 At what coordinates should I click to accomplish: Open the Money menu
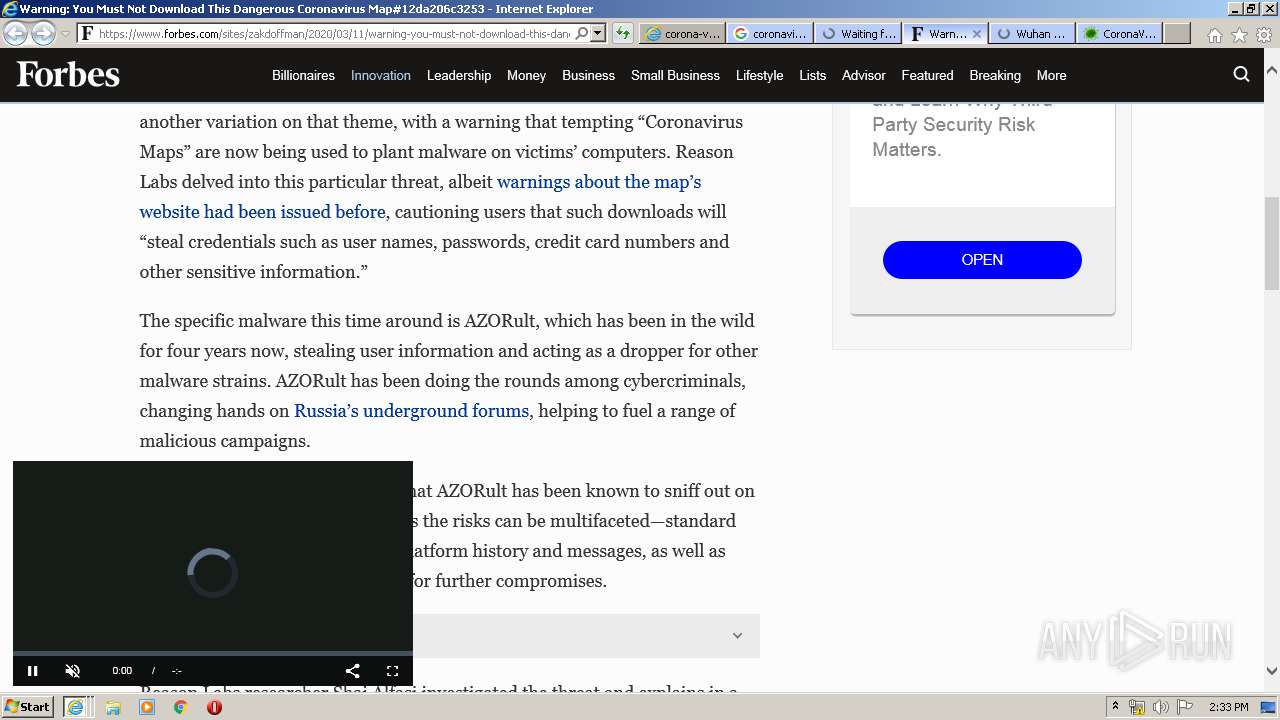point(526,75)
